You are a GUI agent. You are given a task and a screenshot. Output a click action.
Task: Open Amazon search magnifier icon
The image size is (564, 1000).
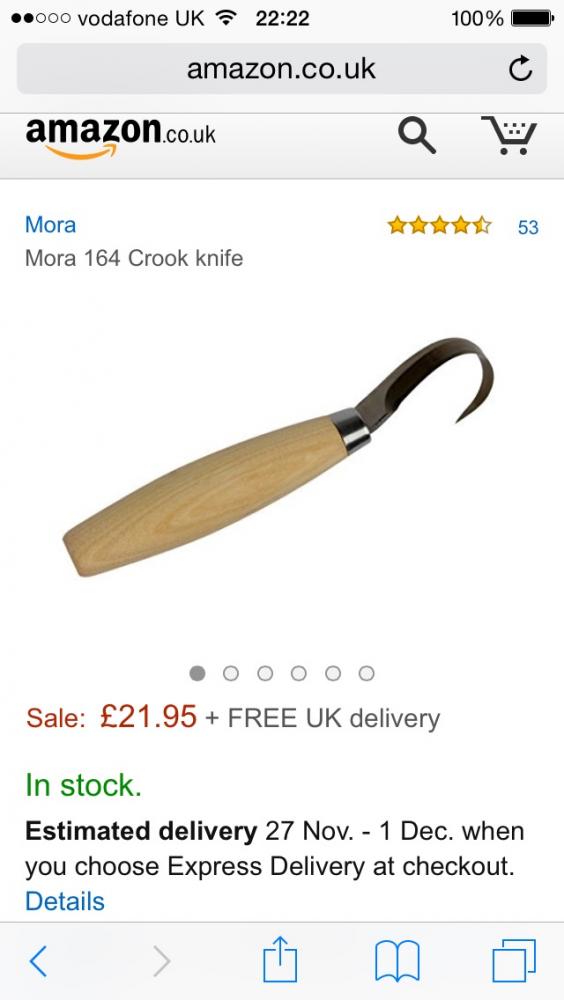417,136
